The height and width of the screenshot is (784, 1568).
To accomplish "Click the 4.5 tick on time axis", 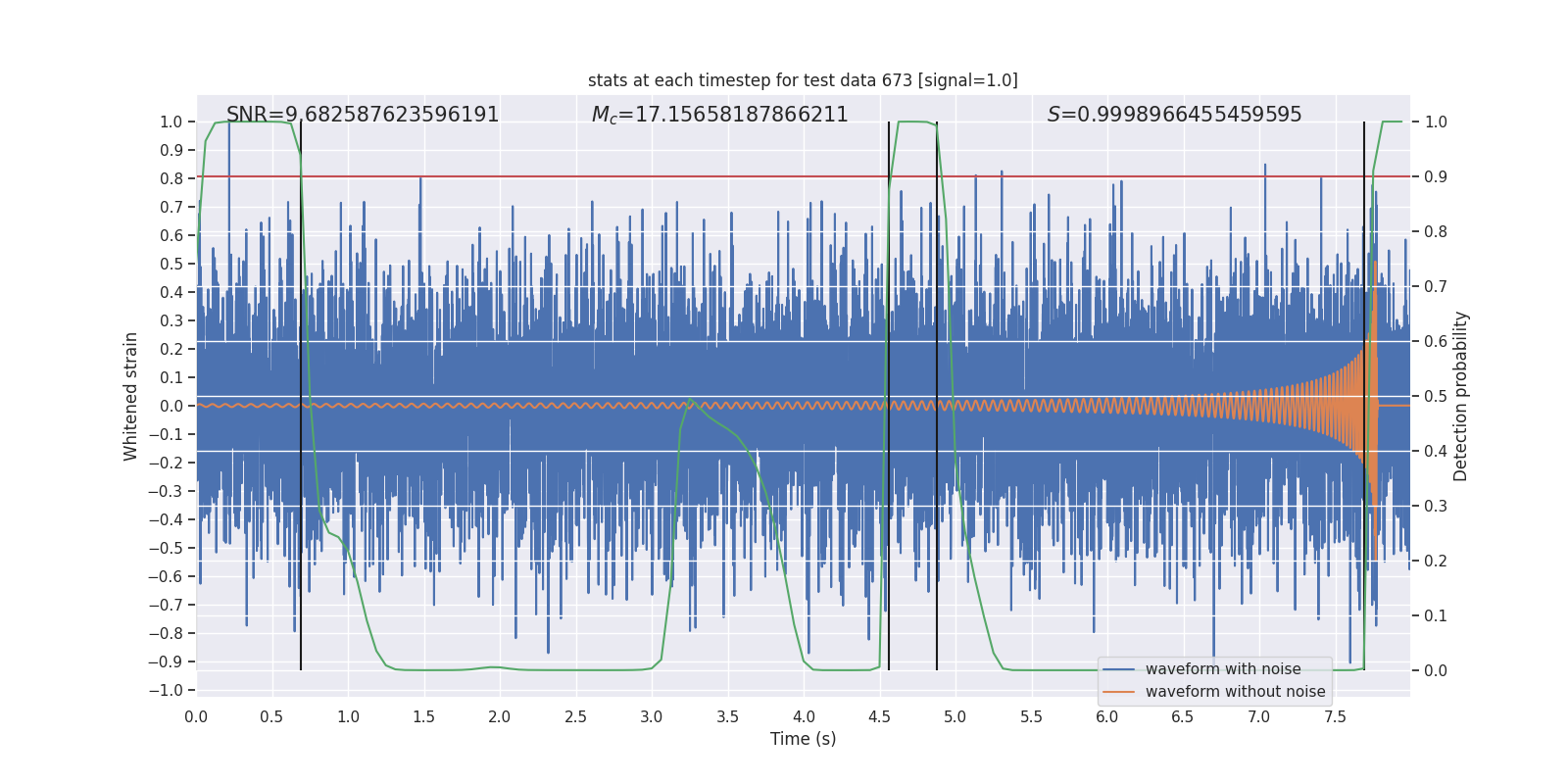I will (879, 716).
